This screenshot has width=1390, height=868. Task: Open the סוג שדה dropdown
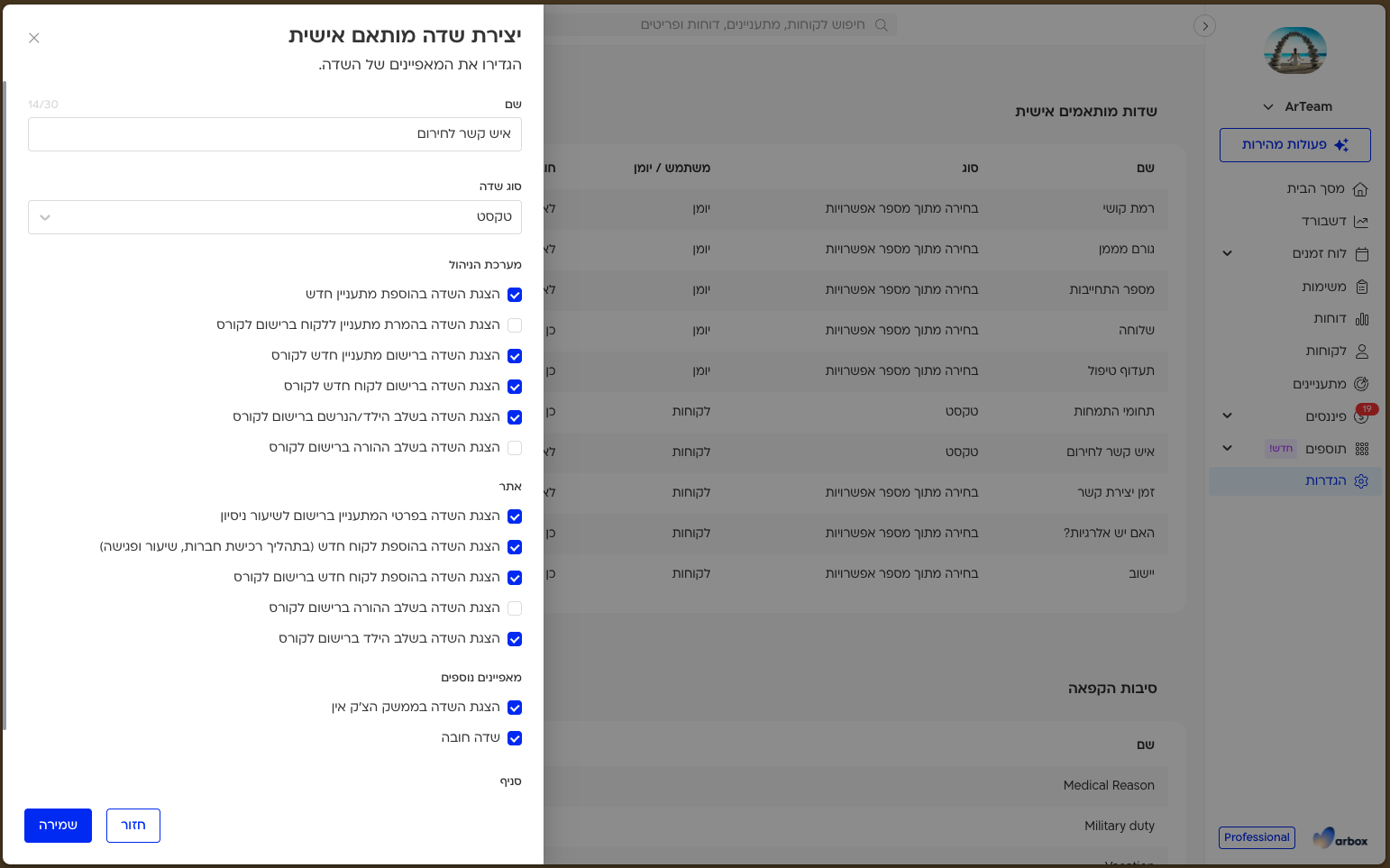275,217
